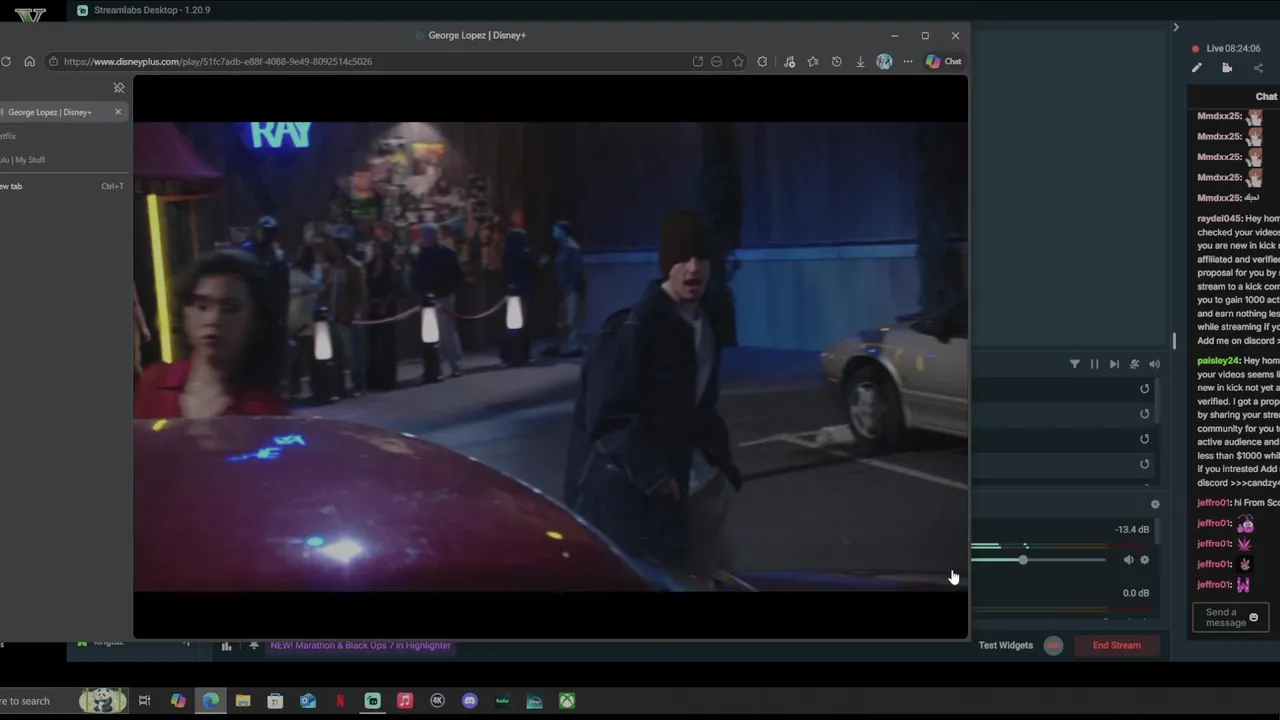Toggle Streamlabs muted microphone icon
The height and width of the screenshot is (720, 1280).
(1134, 364)
